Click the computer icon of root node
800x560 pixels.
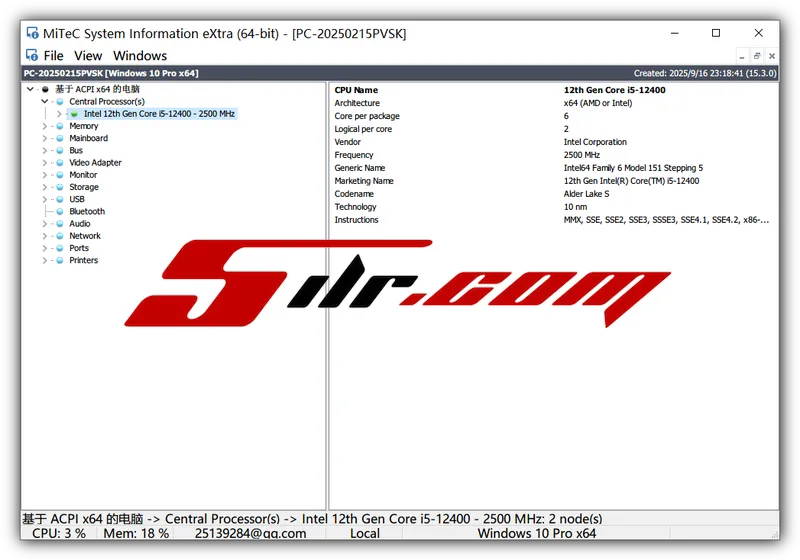(x=45, y=89)
